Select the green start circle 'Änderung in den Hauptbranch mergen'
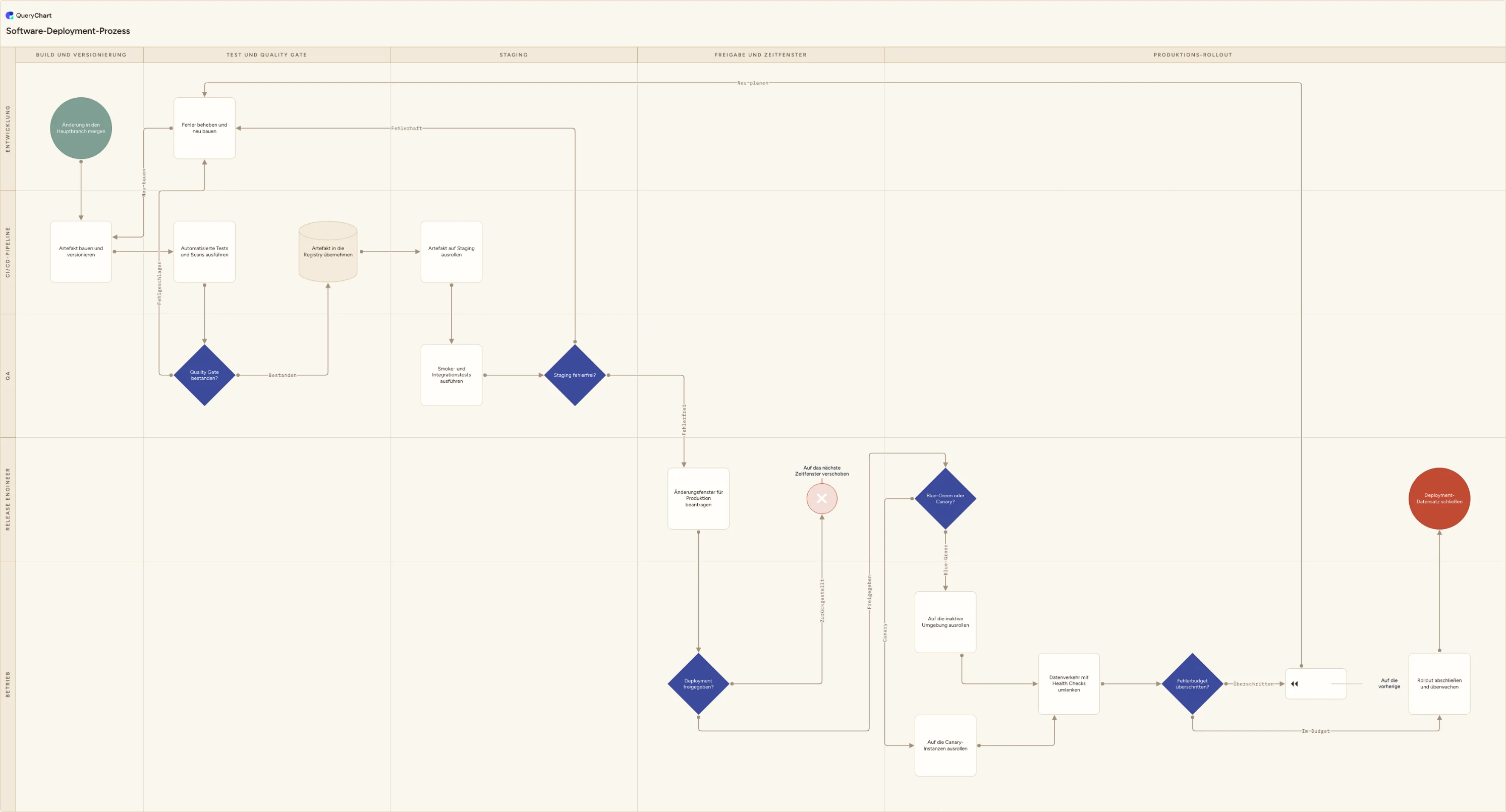 (x=81, y=128)
